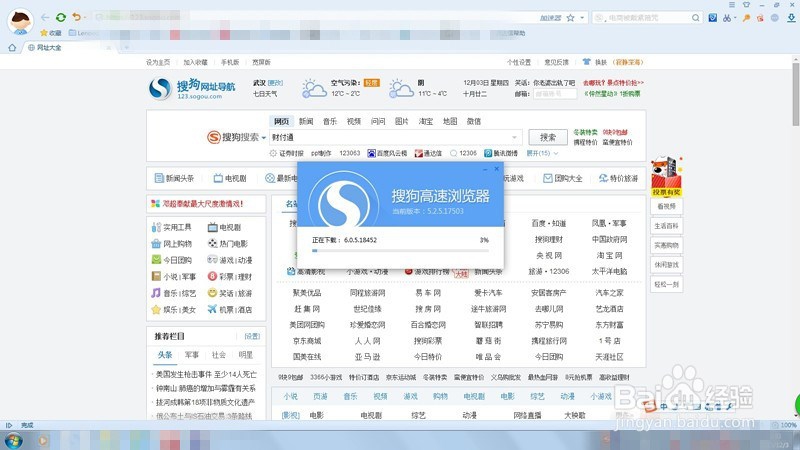Viewport: 800px width, 450px height.
Task: Open 机票|酒店 in the left sidebar
Action: tap(230, 309)
